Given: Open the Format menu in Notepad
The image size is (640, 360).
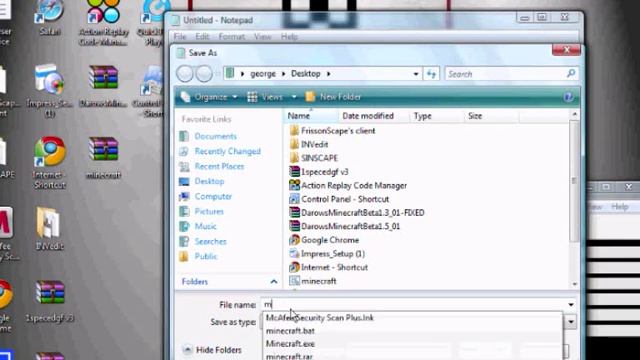Looking at the screenshot, I should [231, 37].
